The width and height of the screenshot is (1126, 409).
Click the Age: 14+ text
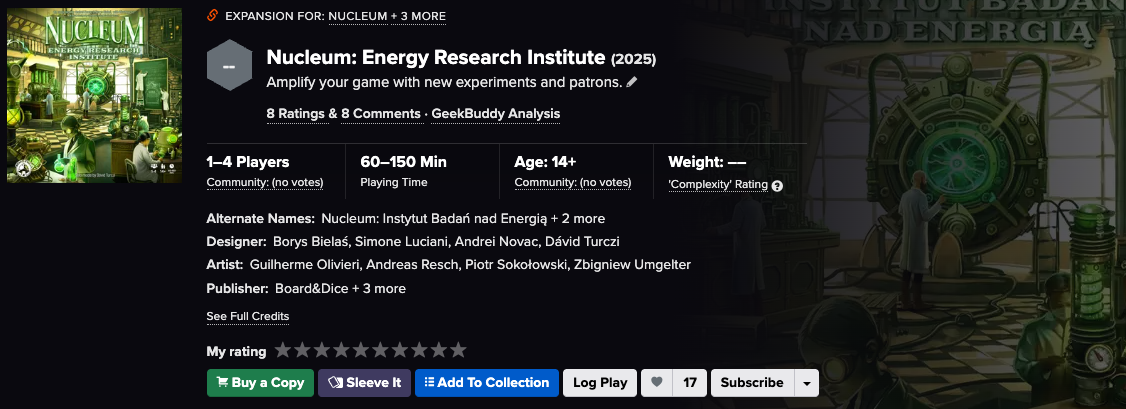click(545, 162)
